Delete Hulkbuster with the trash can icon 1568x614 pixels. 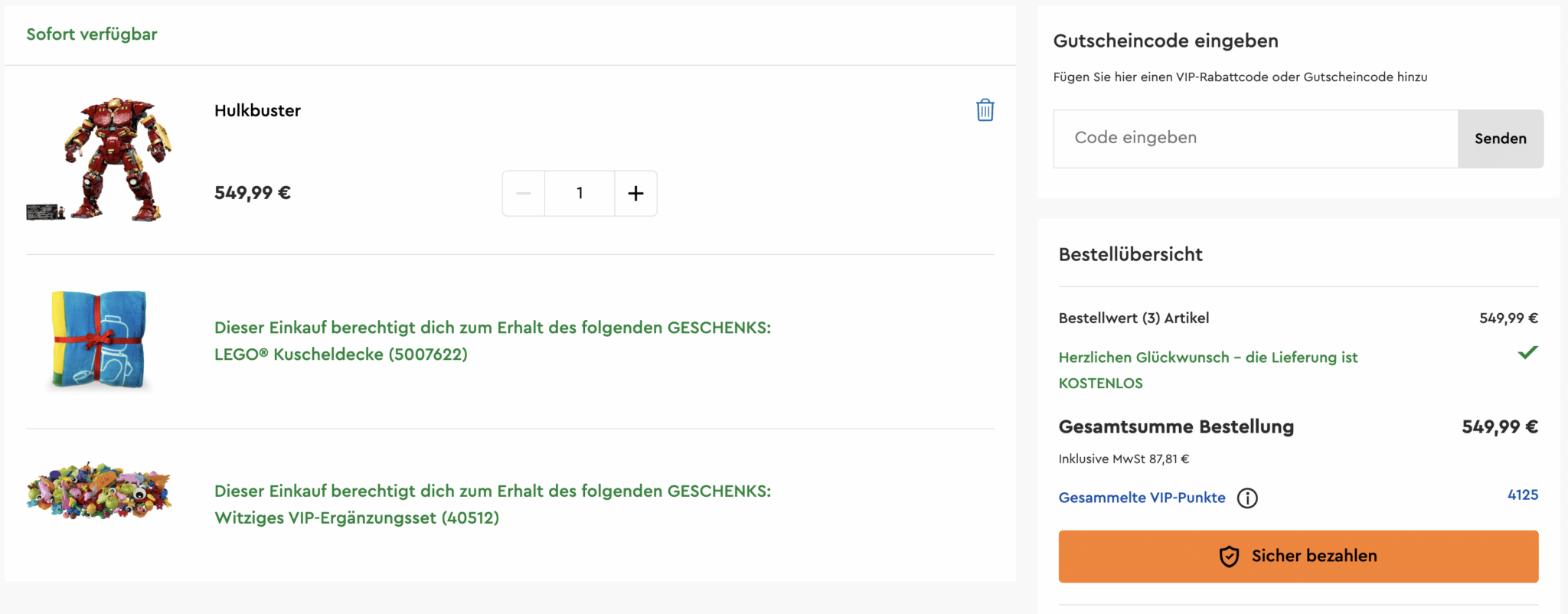985,110
